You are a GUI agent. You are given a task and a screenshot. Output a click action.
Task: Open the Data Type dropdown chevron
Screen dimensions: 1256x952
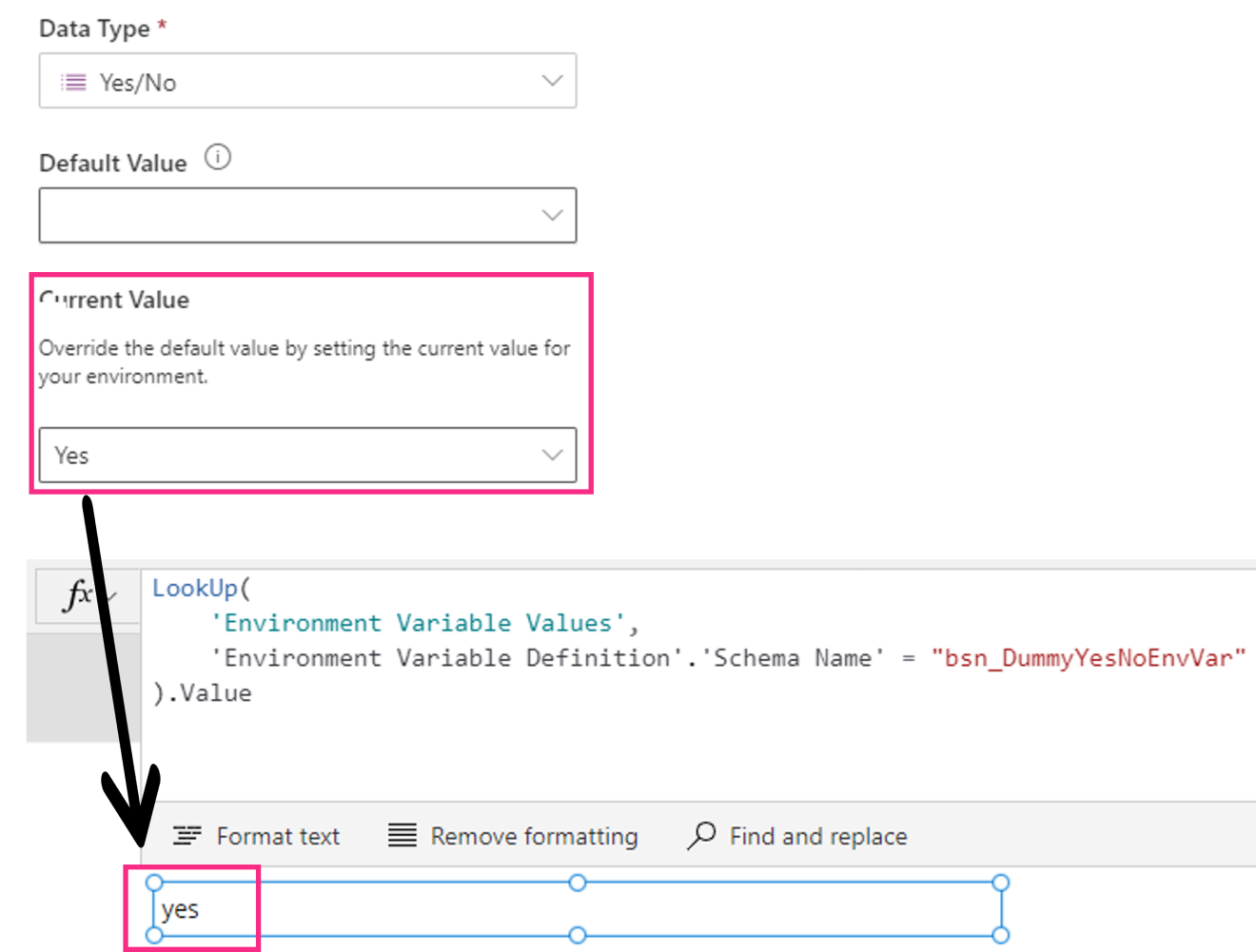tap(552, 81)
